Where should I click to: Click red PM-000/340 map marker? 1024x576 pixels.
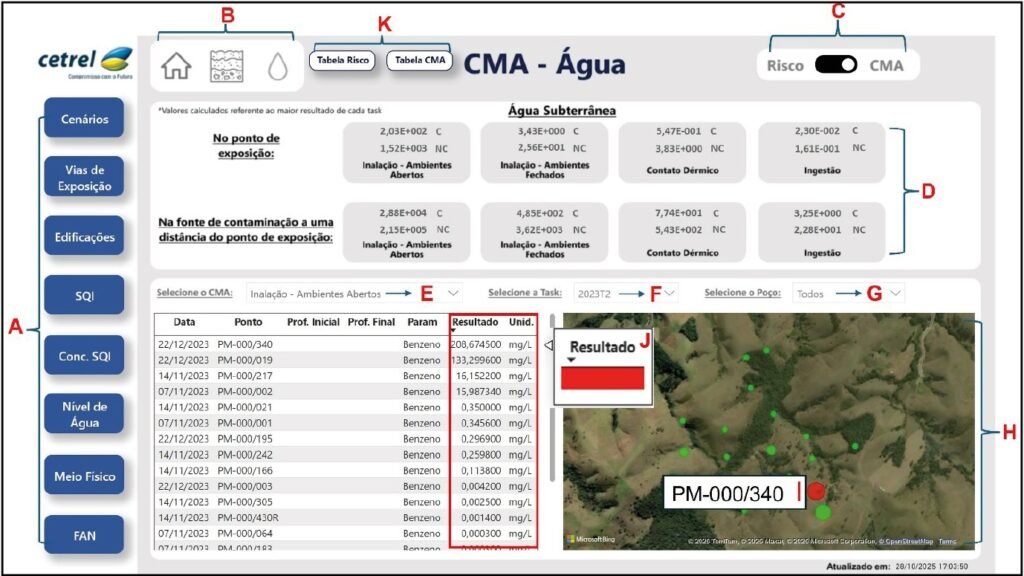817,491
